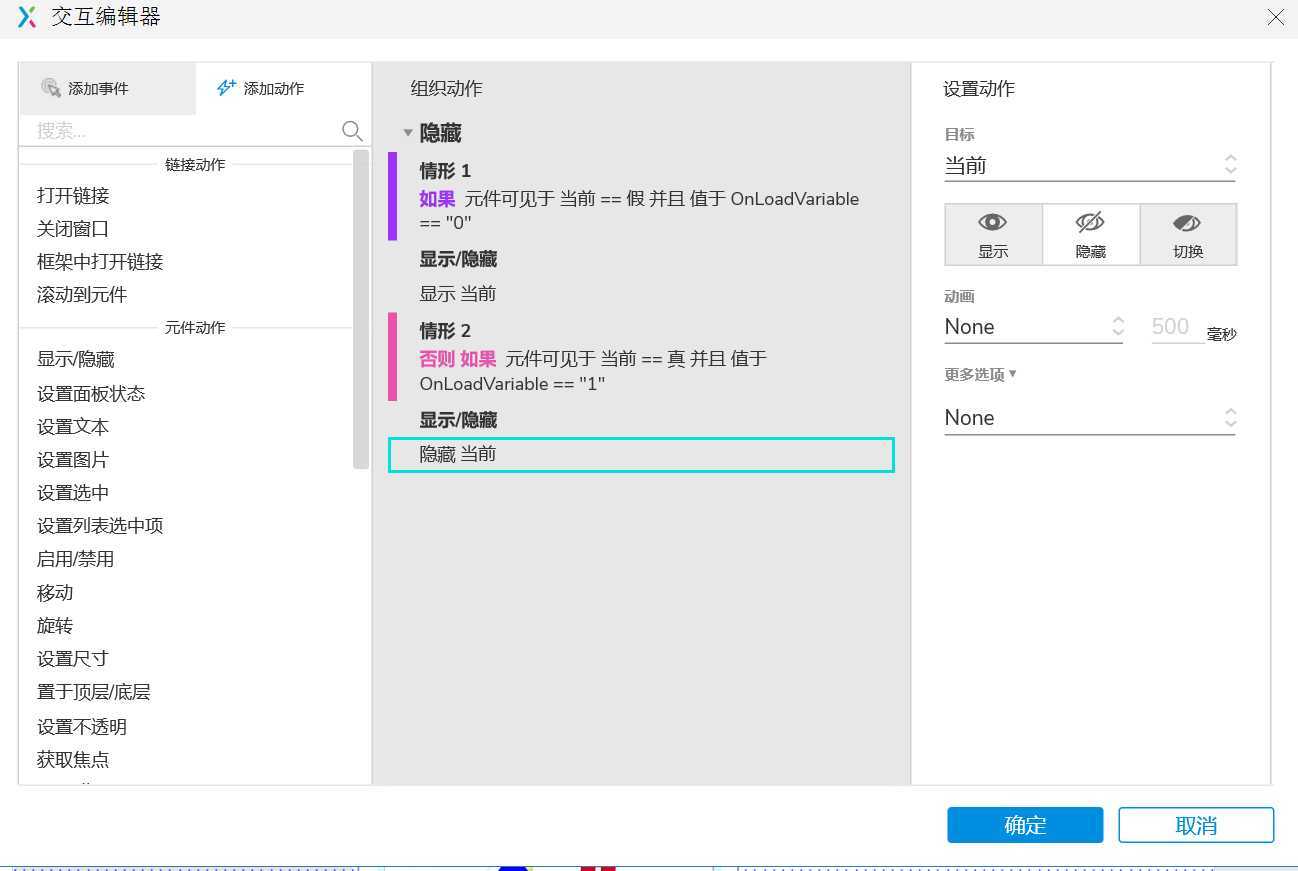This screenshot has height=871, width=1298.
Task: Click the Axure logo icon in title bar
Action: 27,17
